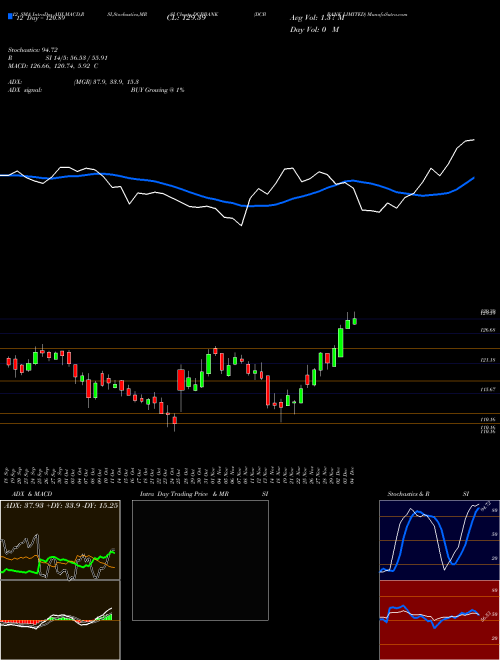
Task: Open the blue Stochastics chart panel
Action: point(439,540)
